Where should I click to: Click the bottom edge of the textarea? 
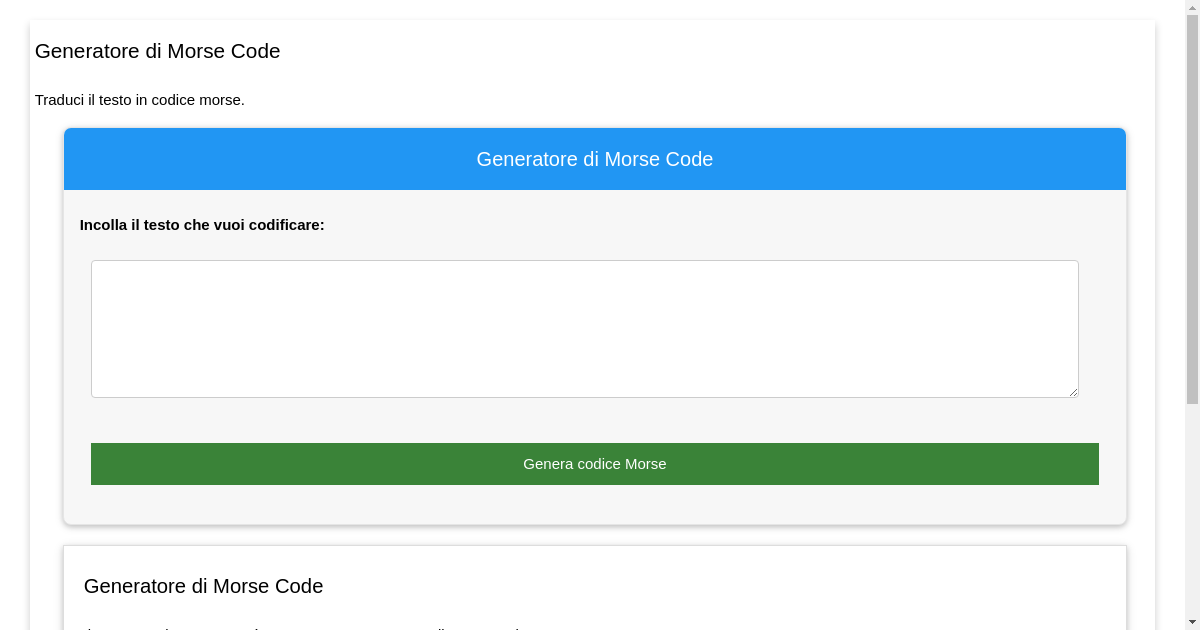pos(584,397)
